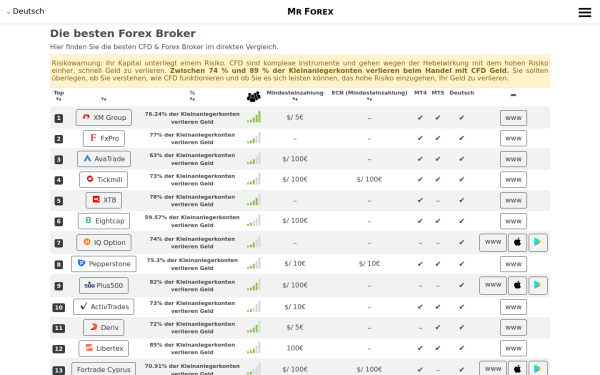Viewport: 600px width, 375px height.
Task: Click XM Group 76.24% loss text
Action: (192, 118)
